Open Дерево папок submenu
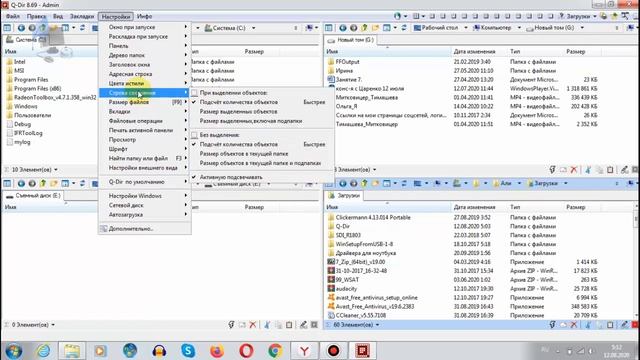This screenshot has width=640, height=360. [x=144, y=55]
